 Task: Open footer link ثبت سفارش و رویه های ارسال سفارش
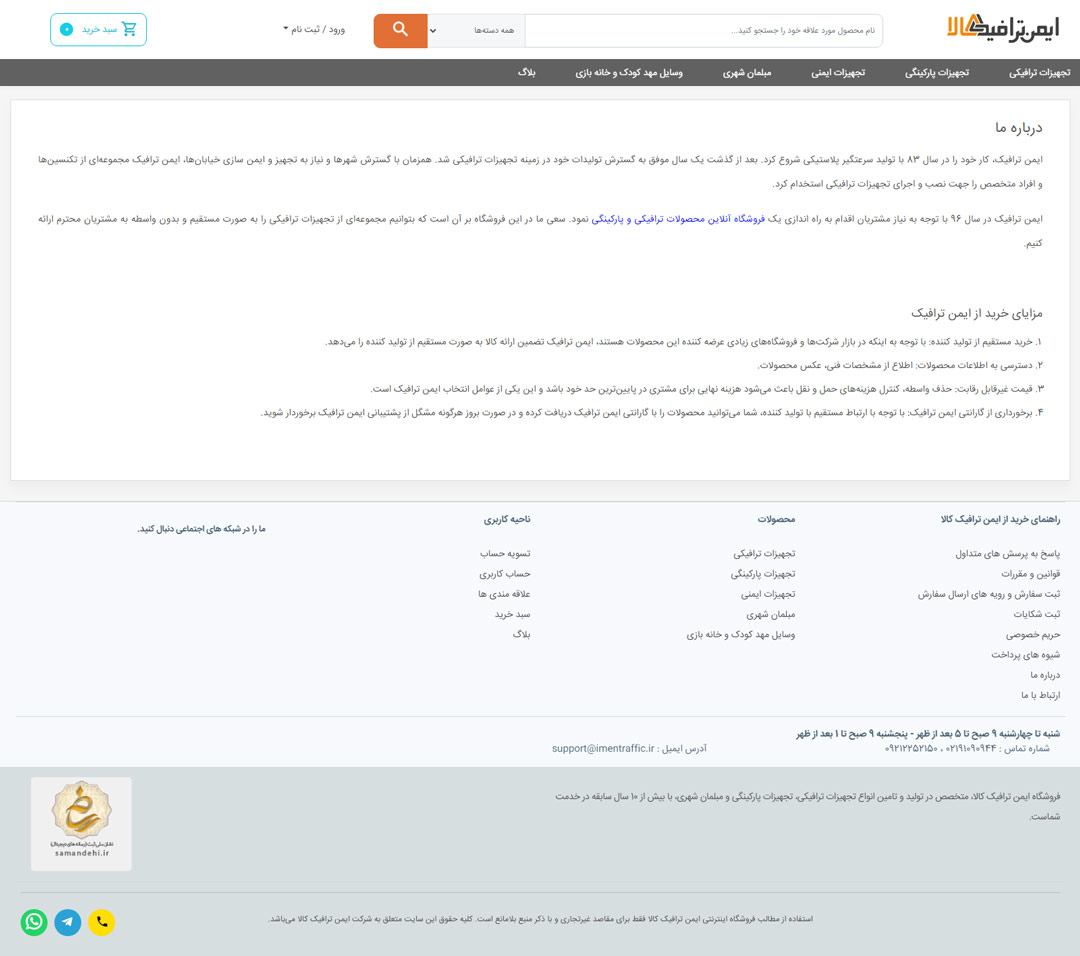pyautogui.click(x=989, y=594)
